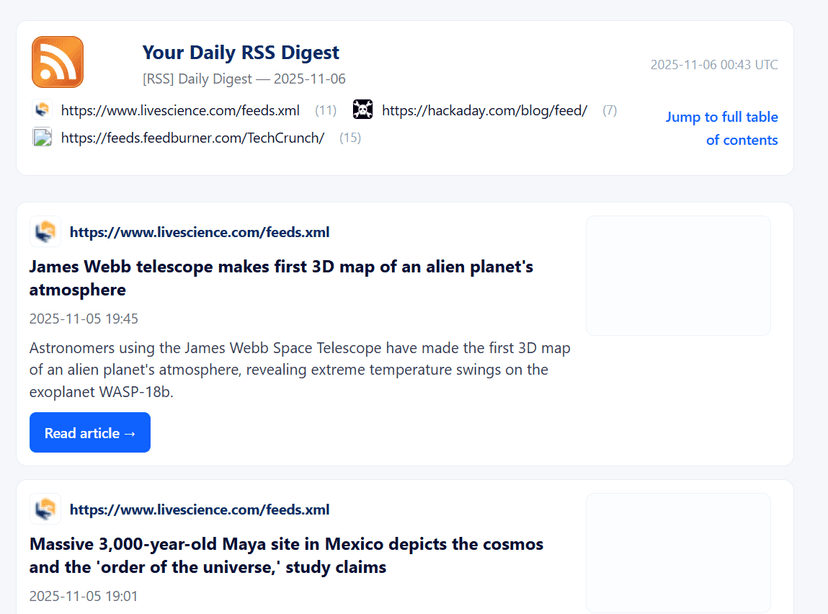This screenshot has height=614, width=828.
Task: Open the hackaday.com/blog/feed link
Action: [484, 110]
